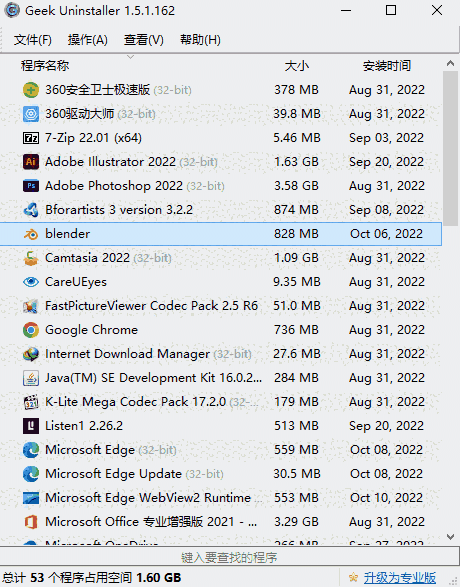Click the Adobe Illustrator Ai icon

click(x=31, y=162)
